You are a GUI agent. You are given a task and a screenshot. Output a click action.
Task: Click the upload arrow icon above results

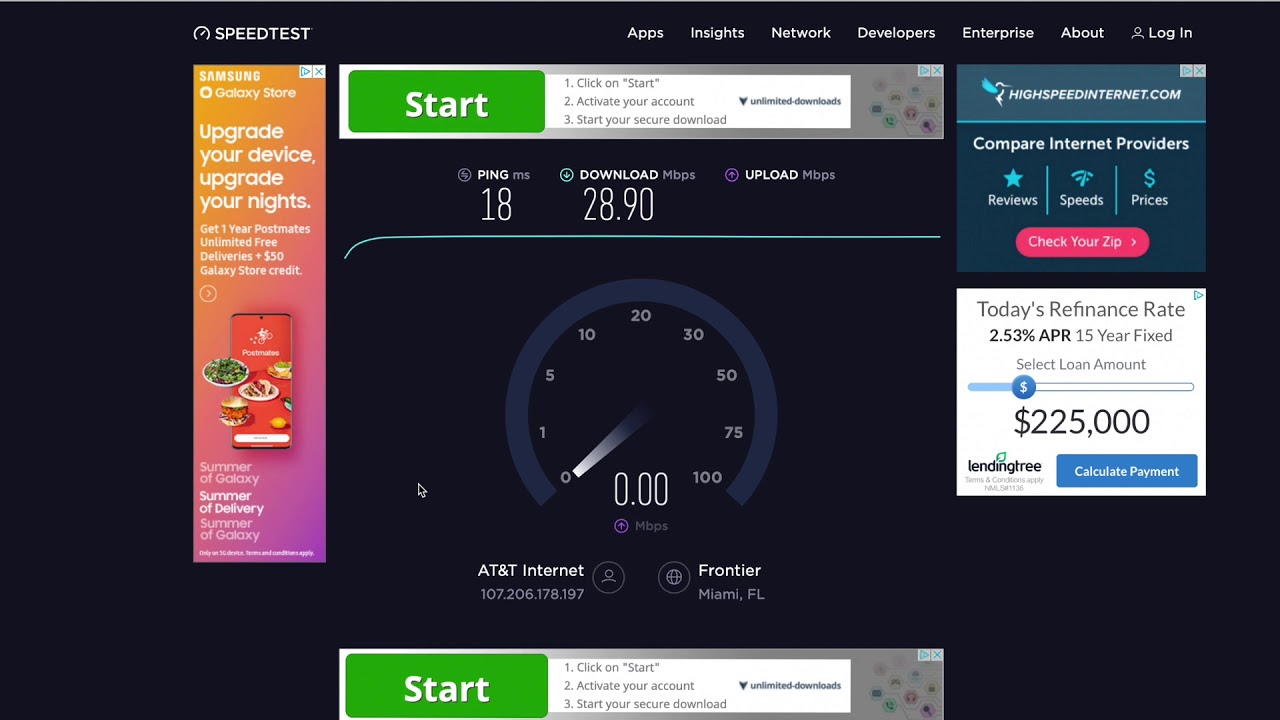coord(731,175)
